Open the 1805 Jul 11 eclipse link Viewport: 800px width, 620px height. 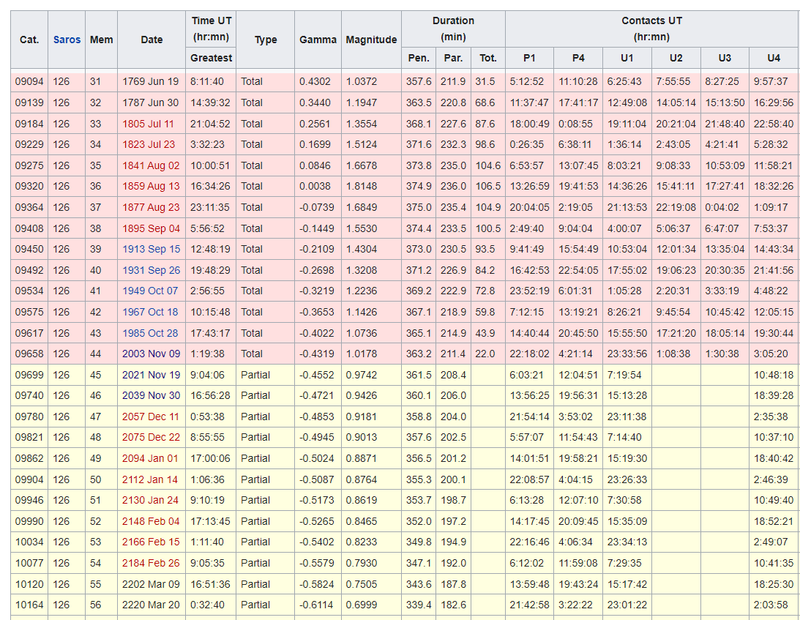[148, 124]
